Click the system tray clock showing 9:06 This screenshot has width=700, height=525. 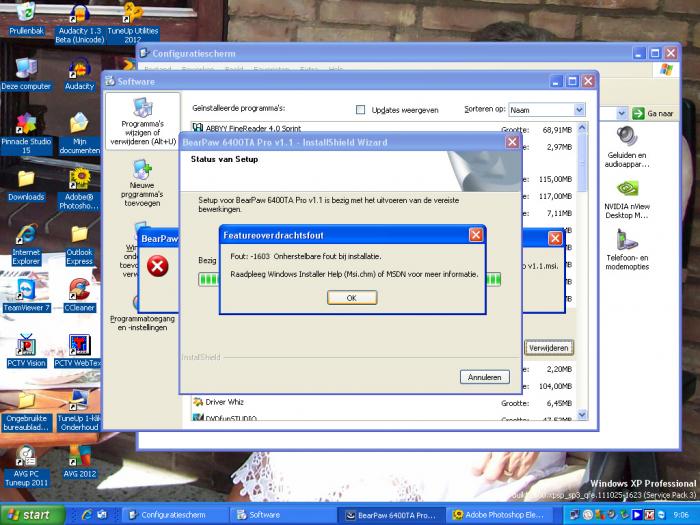point(681,515)
